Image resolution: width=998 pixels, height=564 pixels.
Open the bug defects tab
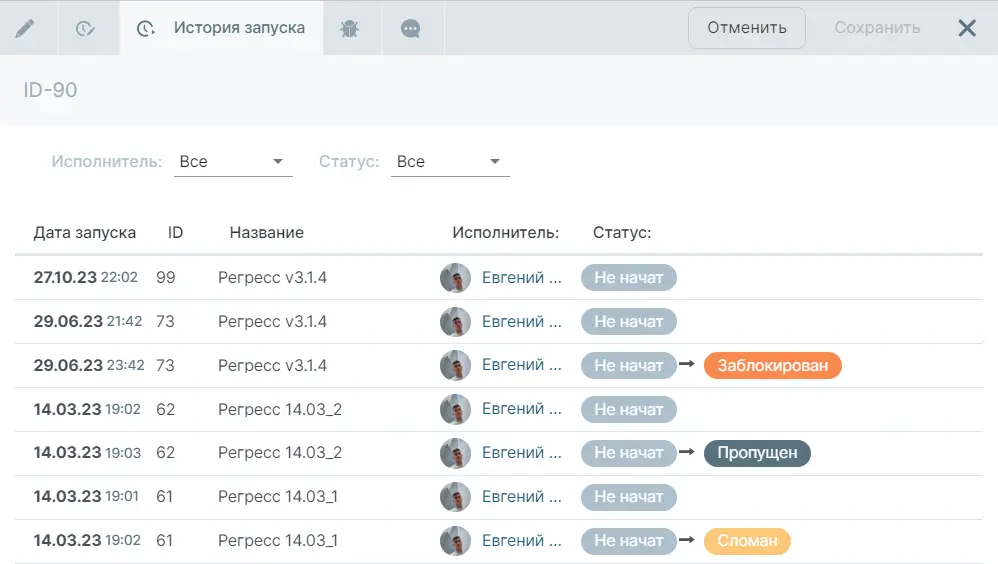[x=349, y=28]
